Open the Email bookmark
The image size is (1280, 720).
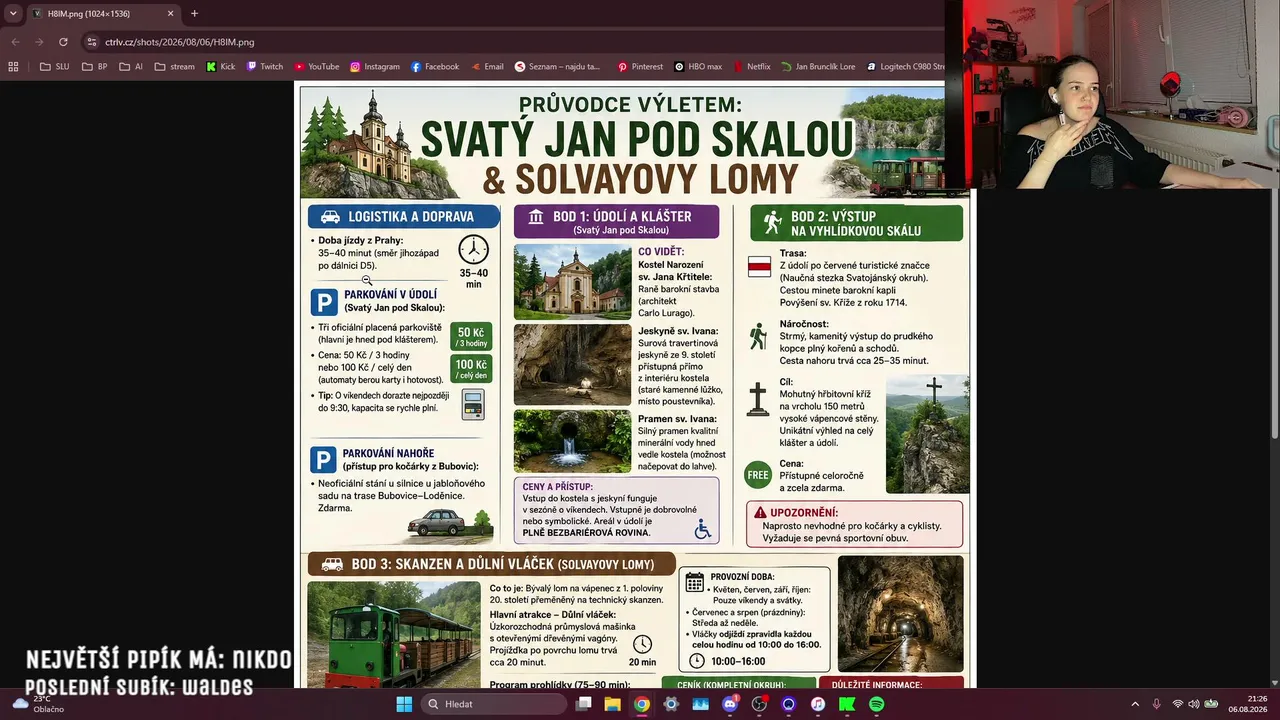487,67
